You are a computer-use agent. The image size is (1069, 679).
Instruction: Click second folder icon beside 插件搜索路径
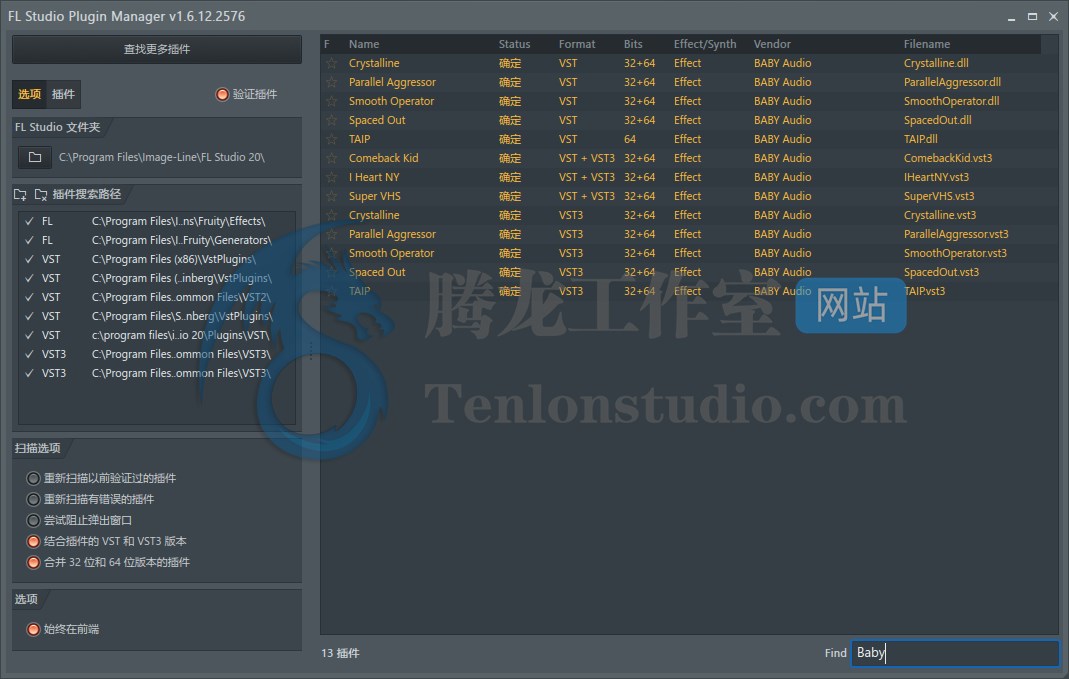(41, 195)
